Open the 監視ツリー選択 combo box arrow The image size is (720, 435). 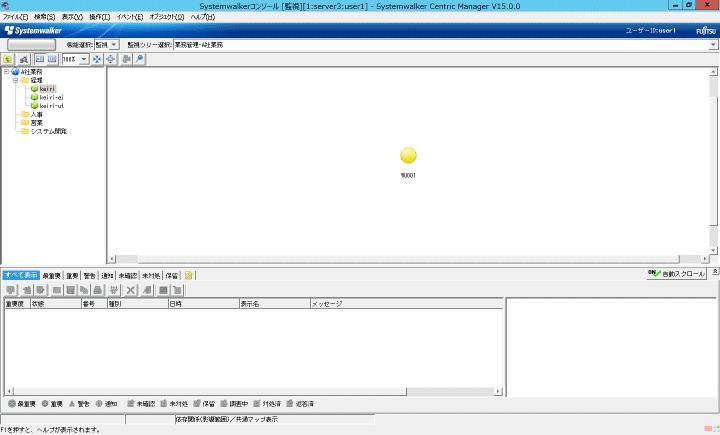tap(713, 45)
